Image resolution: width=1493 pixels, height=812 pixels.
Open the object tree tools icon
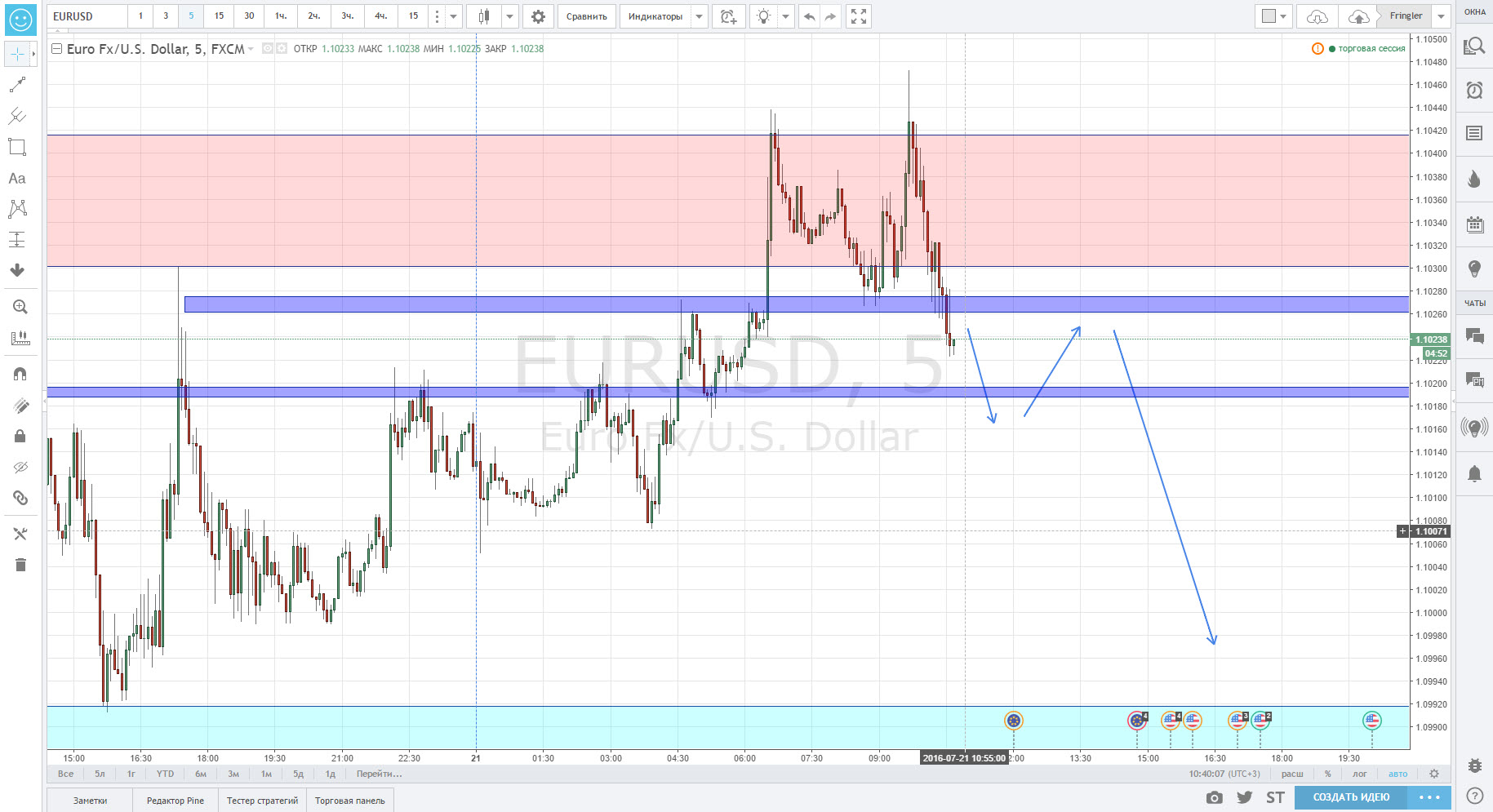[20, 534]
